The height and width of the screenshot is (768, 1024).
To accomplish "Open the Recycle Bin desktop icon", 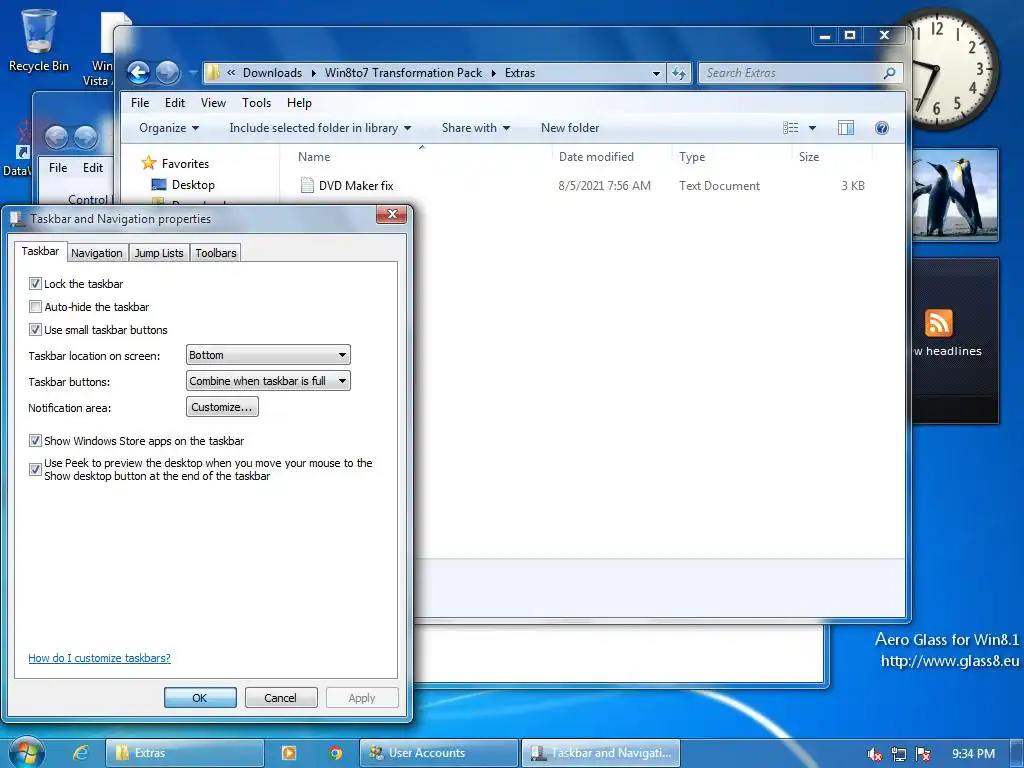I will (x=39, y=40).
